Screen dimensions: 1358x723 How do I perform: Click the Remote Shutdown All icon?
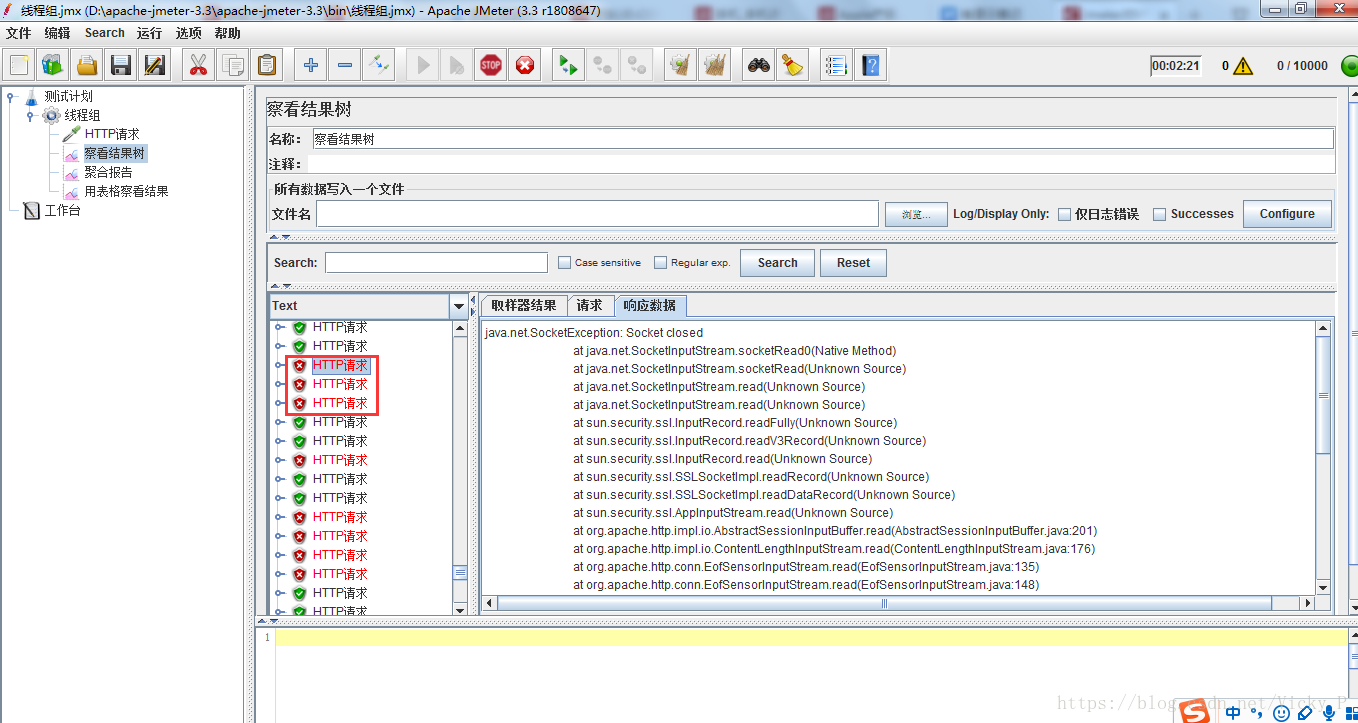click(x=637, y=66)
